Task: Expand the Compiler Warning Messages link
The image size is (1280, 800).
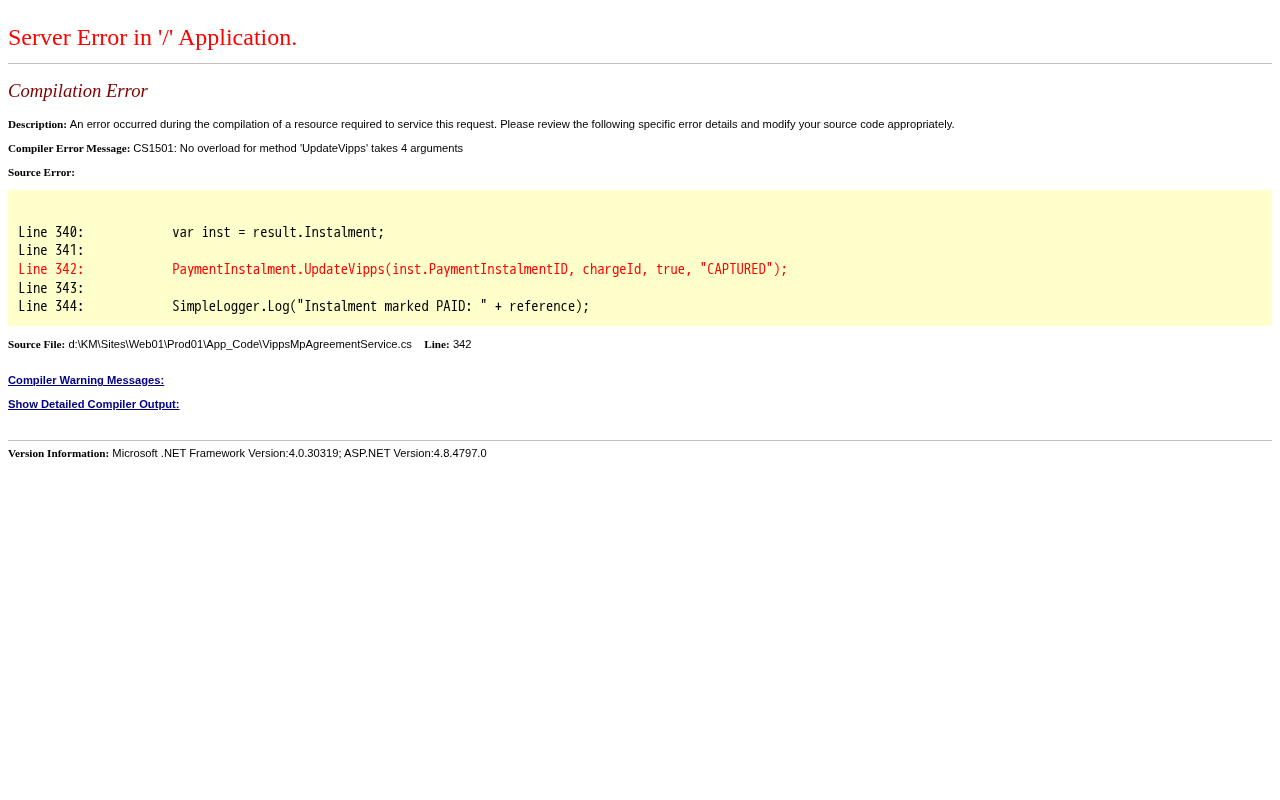Action: [x=86, y=380]
